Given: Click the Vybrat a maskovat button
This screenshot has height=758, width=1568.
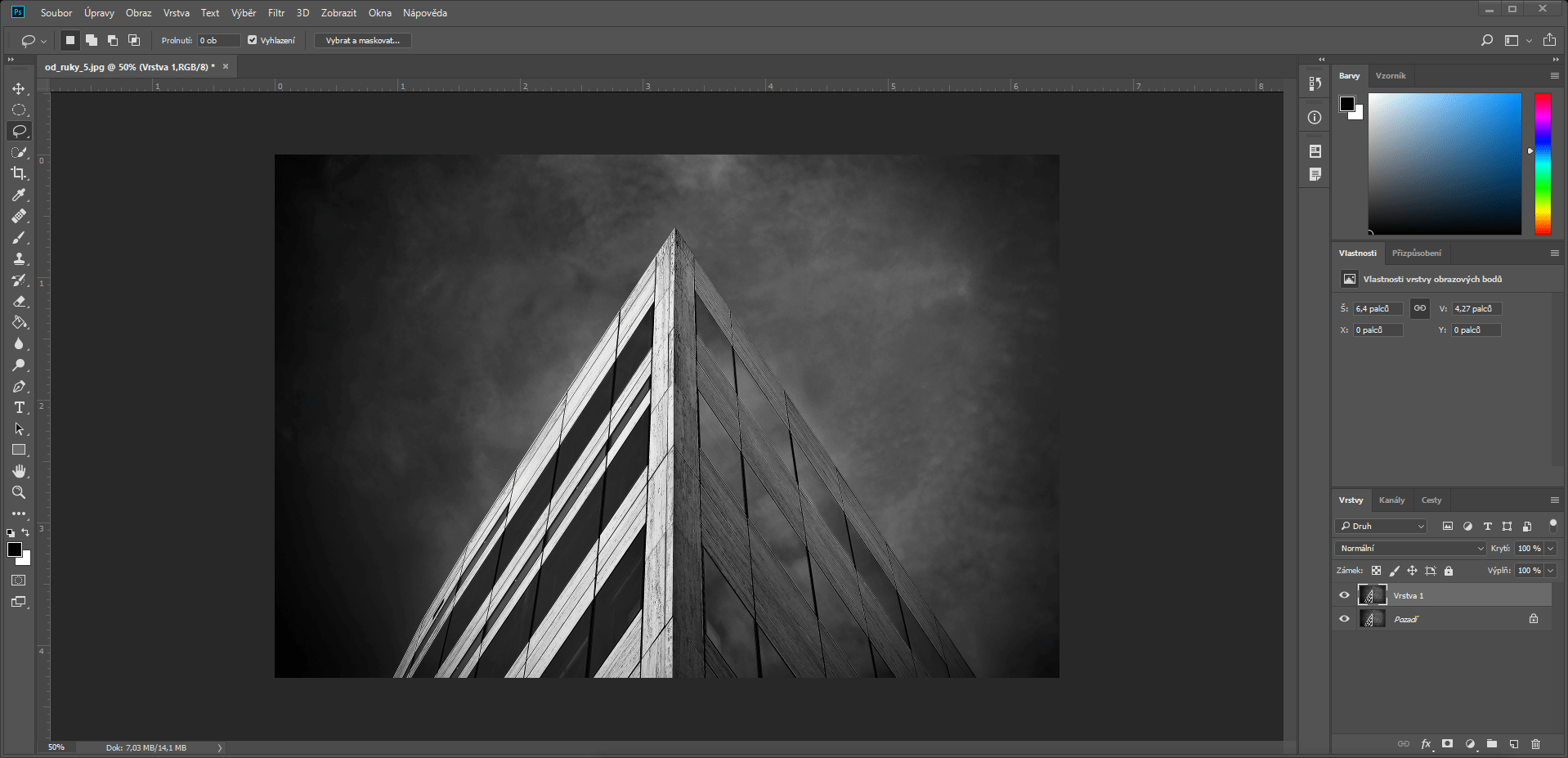Looking at the screenshot, I should point(362,39).
